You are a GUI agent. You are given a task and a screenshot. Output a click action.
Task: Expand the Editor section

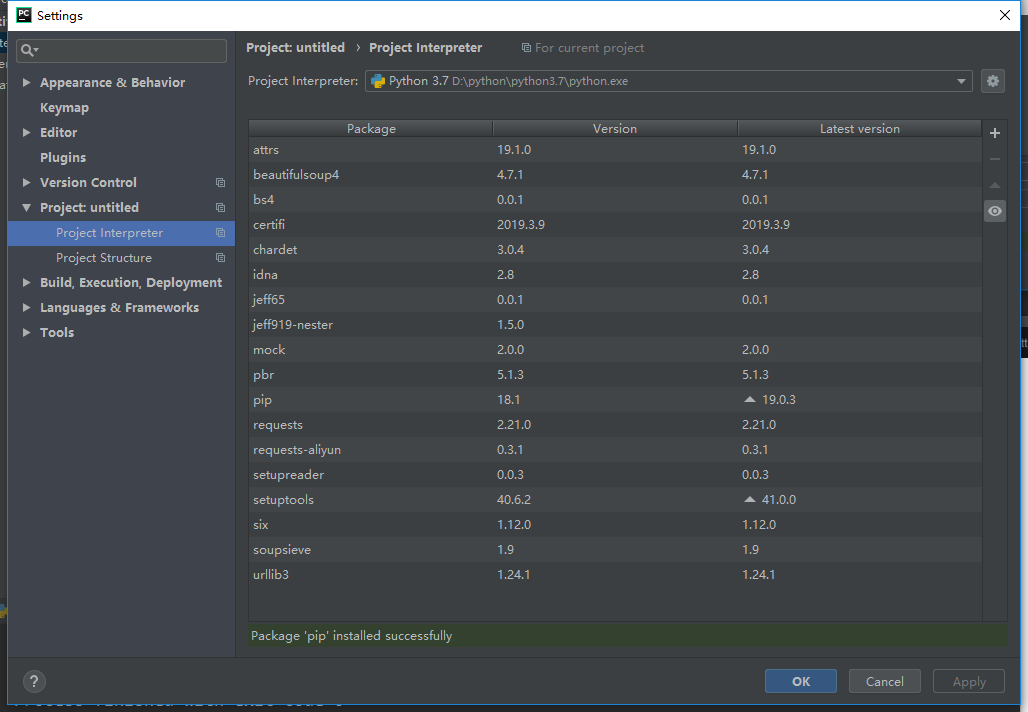(26, 132)
